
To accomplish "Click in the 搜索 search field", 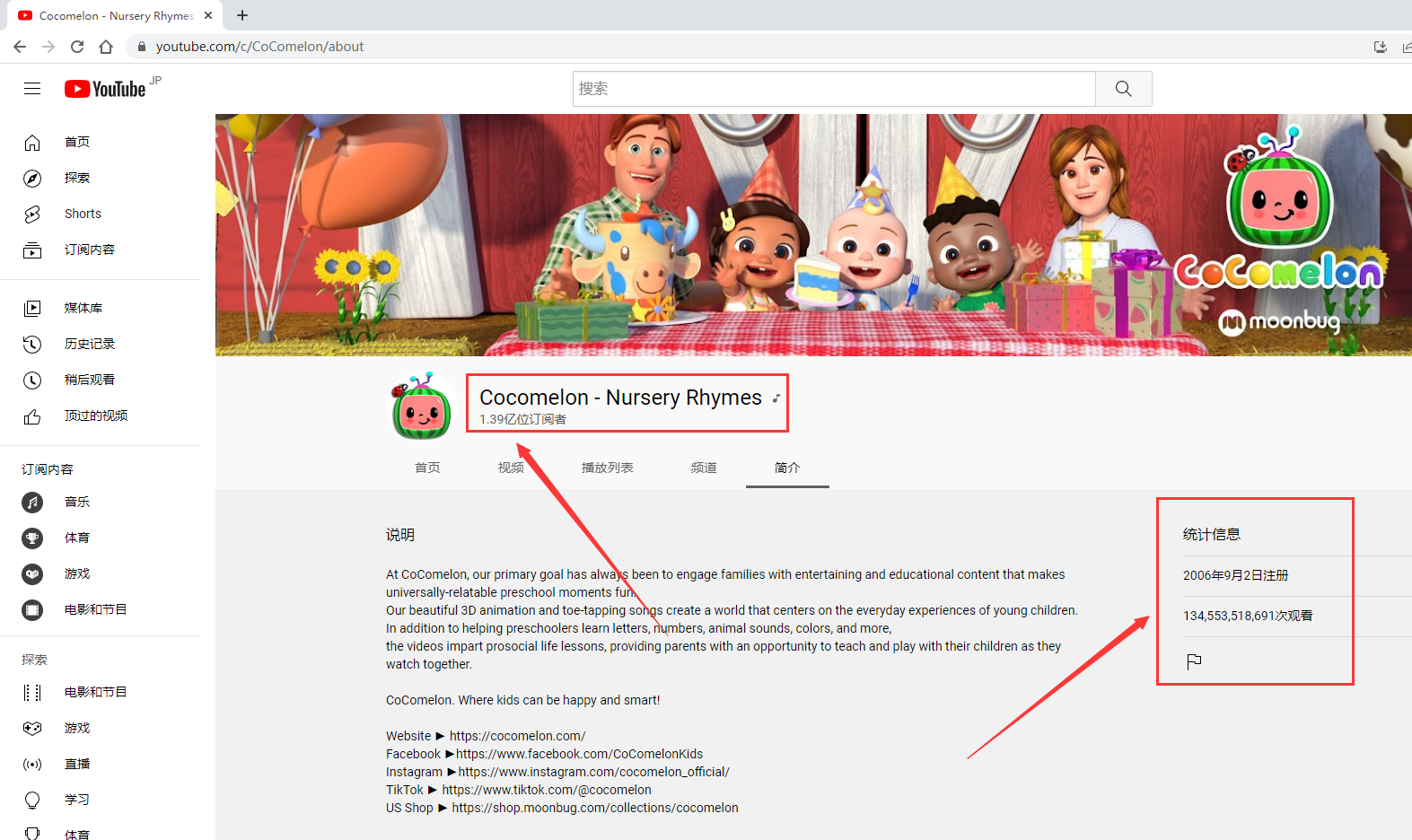I will pyautogui.click(x=833, y=89).
